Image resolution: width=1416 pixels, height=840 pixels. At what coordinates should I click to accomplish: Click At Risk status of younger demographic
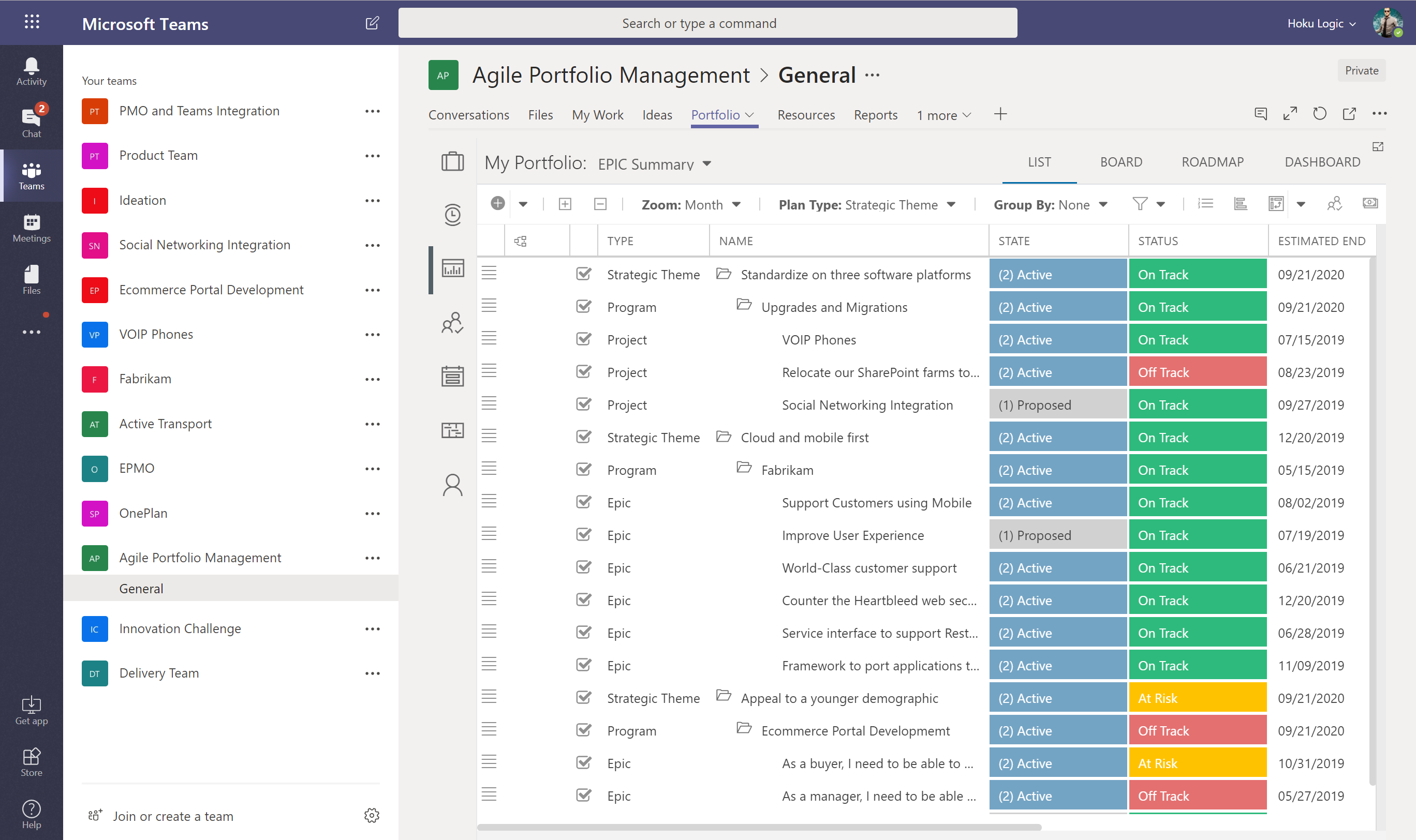click(1198, 698)
